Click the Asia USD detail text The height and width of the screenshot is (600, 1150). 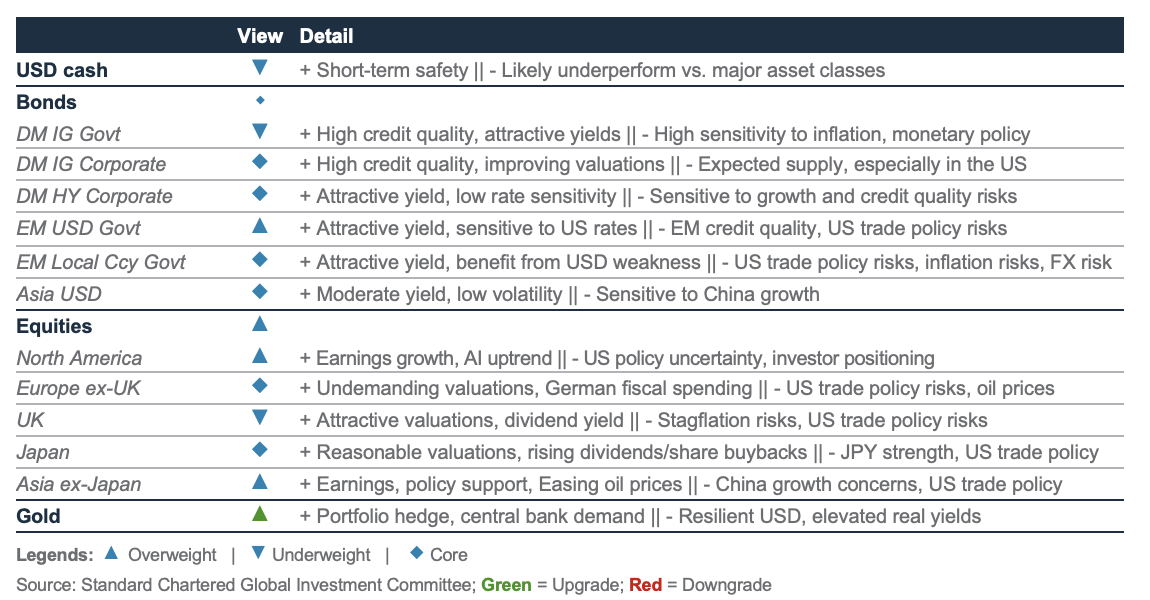(560, 294)
